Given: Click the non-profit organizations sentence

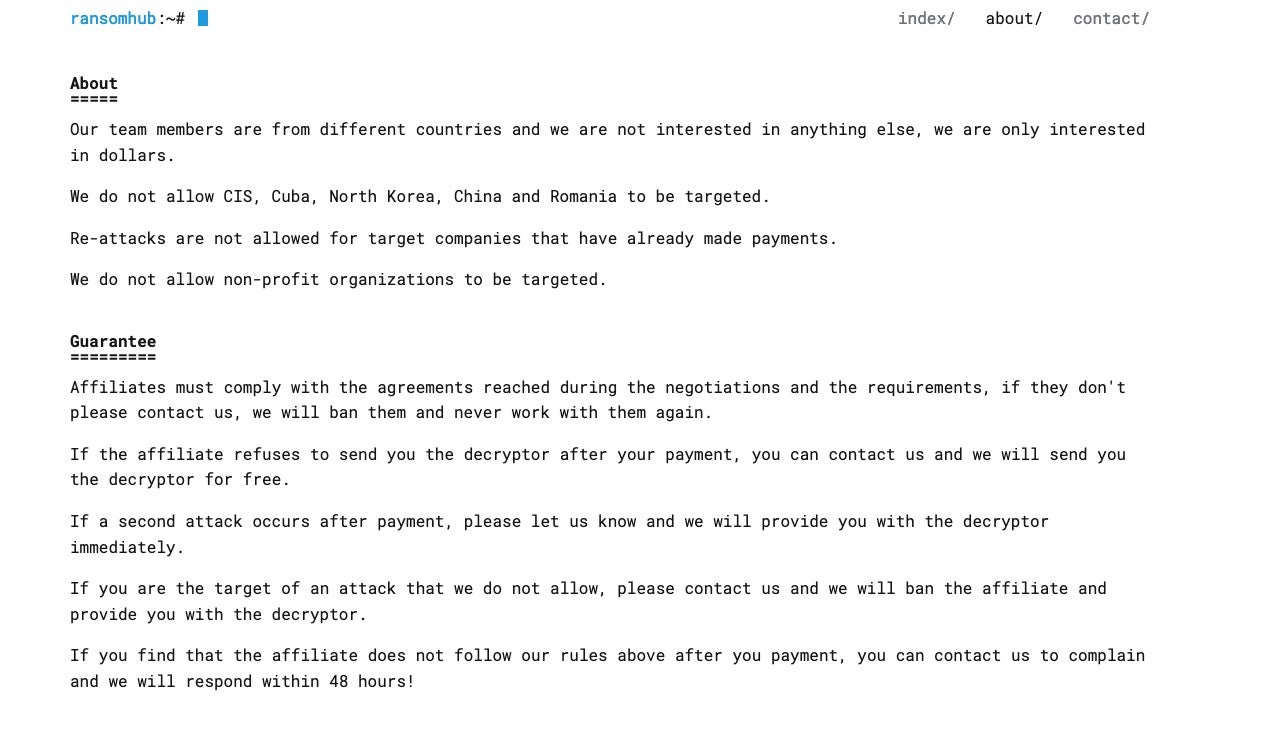Looking at the screenshot, I should 338,279.
